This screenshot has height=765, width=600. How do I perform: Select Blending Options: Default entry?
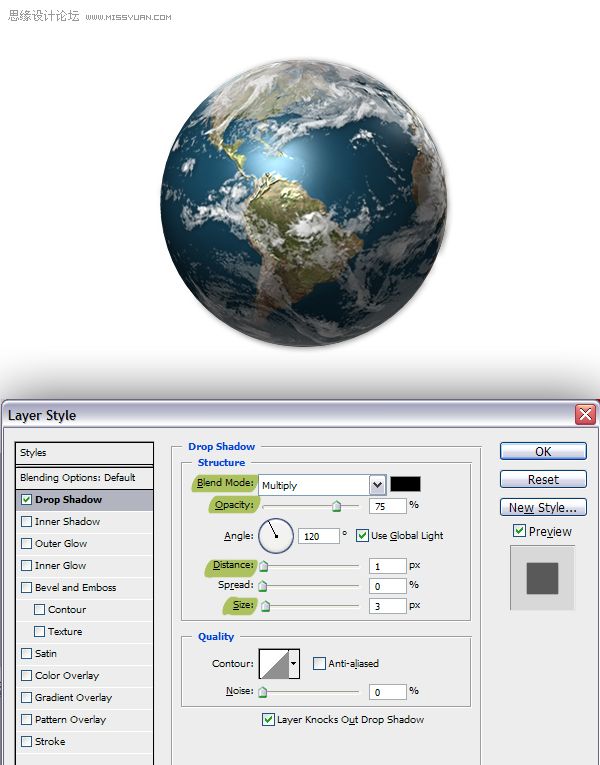84,478
